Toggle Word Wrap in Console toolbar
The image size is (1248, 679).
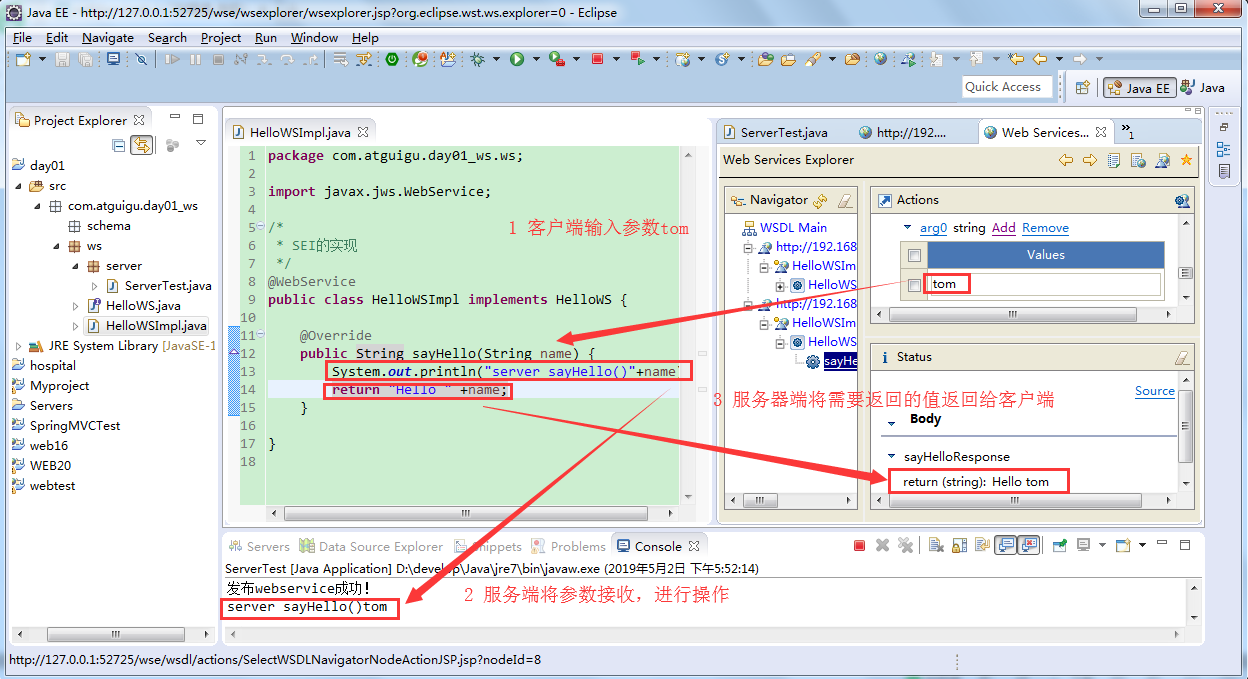pos(982,546)
